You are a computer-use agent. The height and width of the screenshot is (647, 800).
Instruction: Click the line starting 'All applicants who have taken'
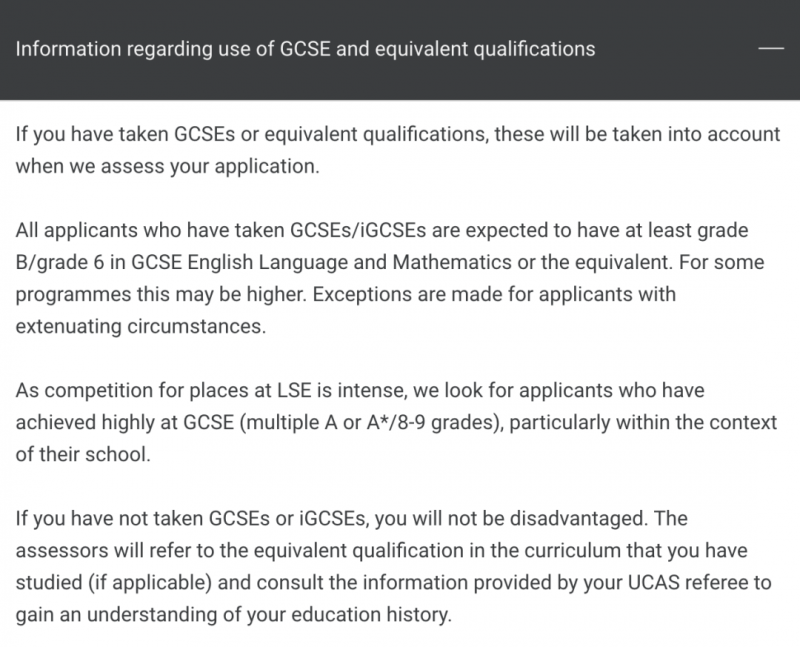pyautogui.click(x=382, y=230)
